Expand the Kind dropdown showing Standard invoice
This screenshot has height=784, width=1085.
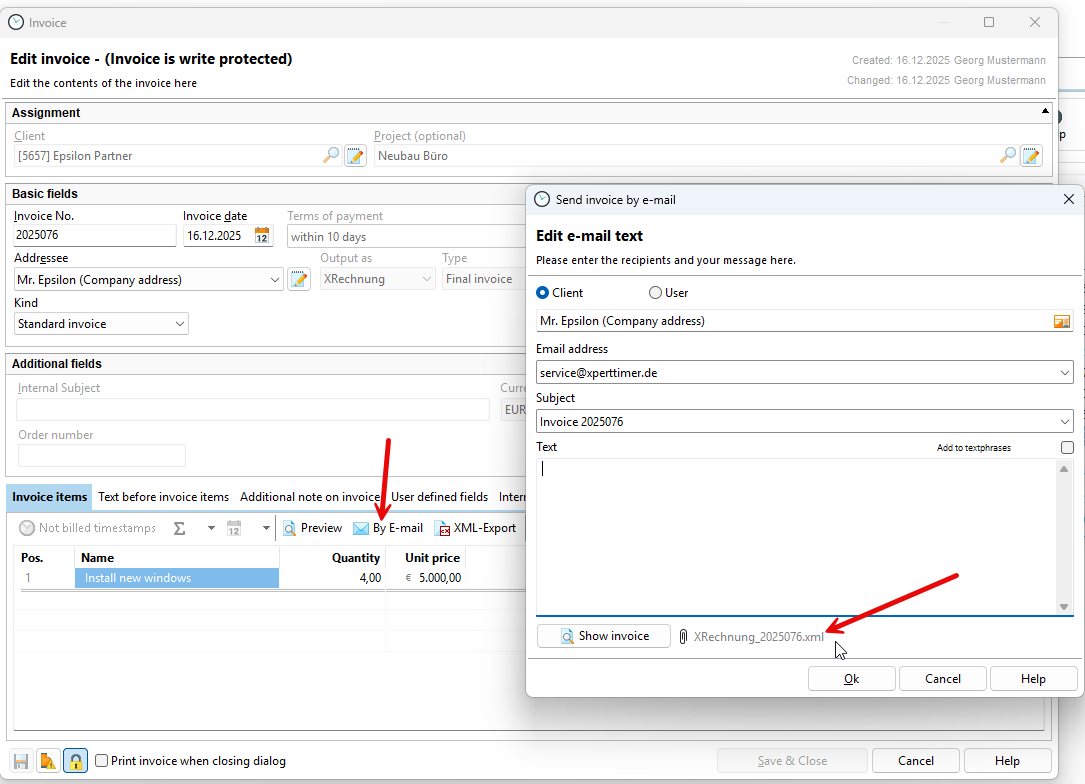[180, 324]
